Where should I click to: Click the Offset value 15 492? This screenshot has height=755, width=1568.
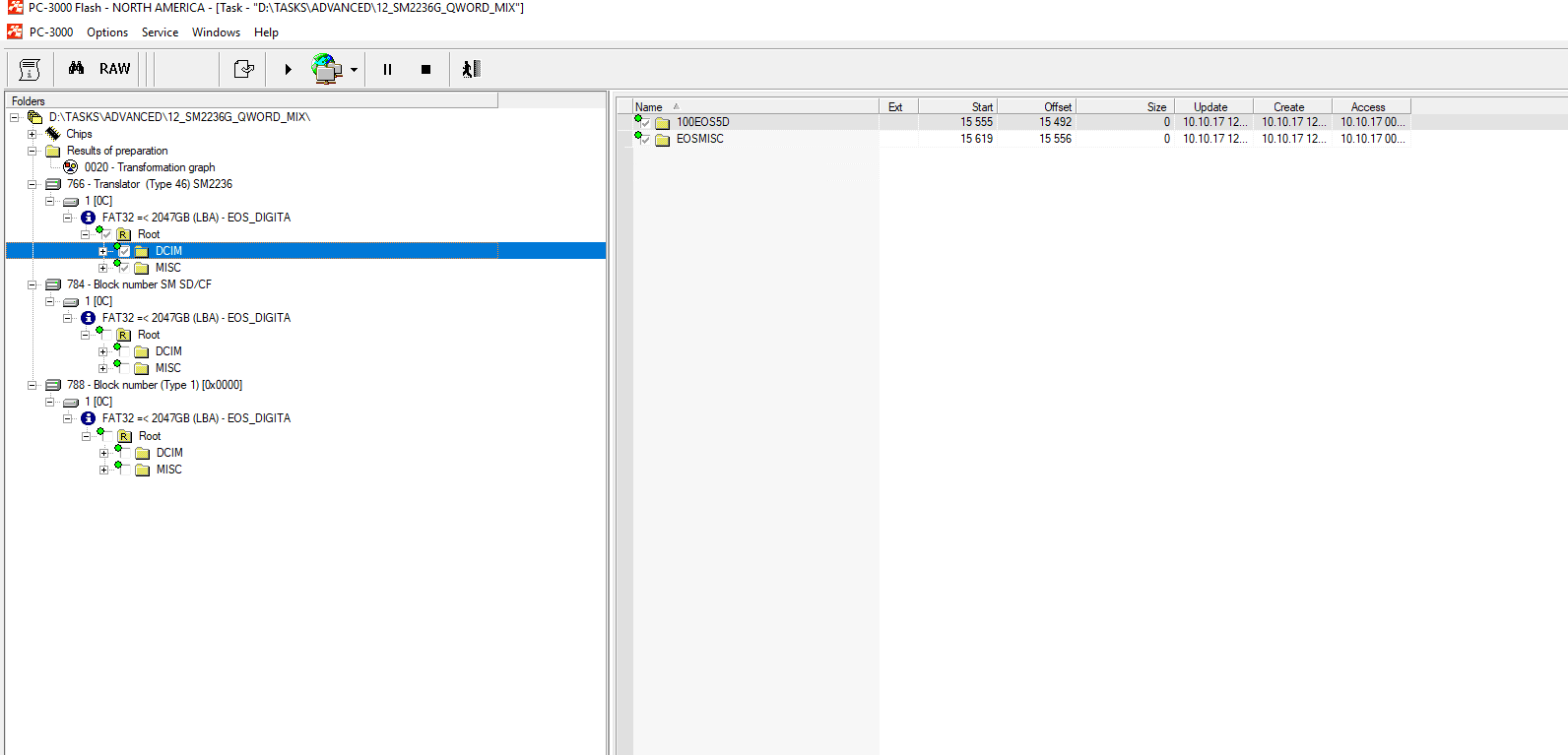(1055, 122)
